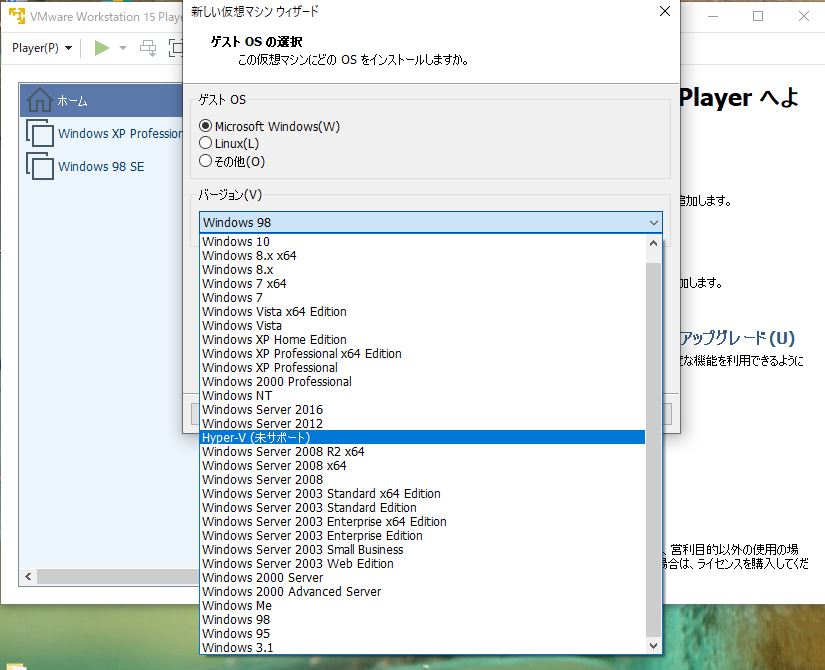Select the Windows XP Professional VM icon
Viewport: 825px width, 670px height.
coord(40,133)
